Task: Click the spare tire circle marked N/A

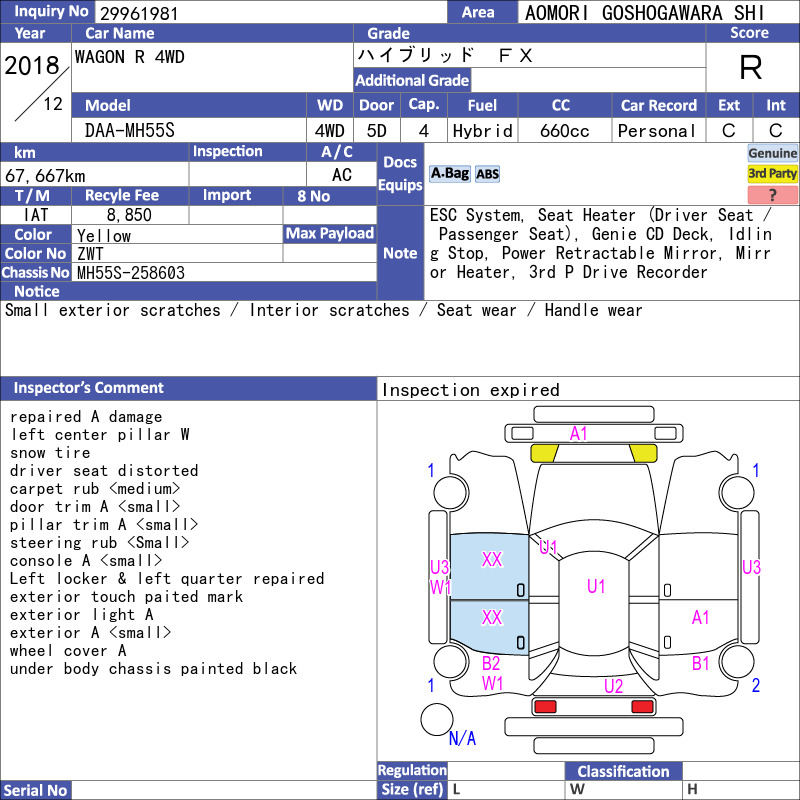Action: click(437, 719)
